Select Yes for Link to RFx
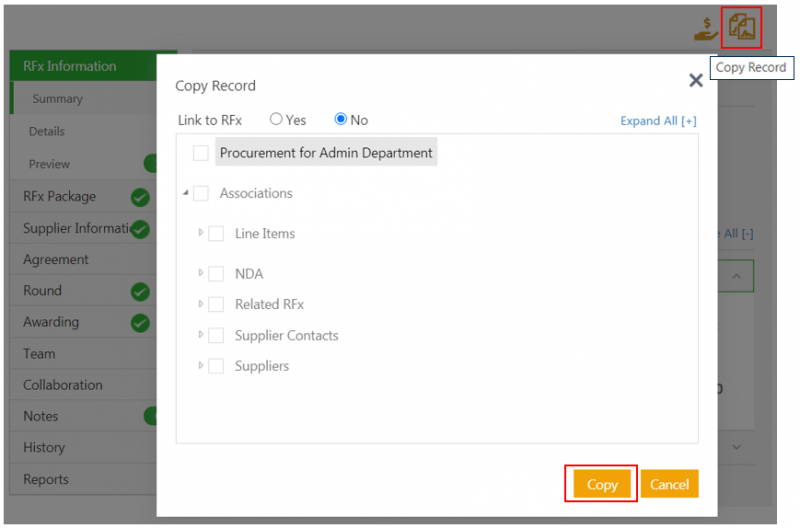Screen dimensions: 800x528 click(x=277, y=120)
